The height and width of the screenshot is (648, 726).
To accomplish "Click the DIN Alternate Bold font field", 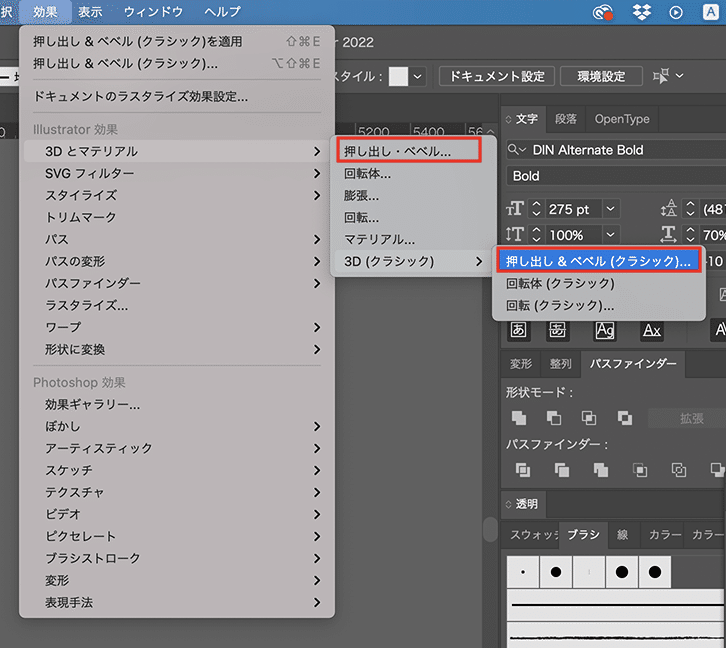I will coord(616,150).
